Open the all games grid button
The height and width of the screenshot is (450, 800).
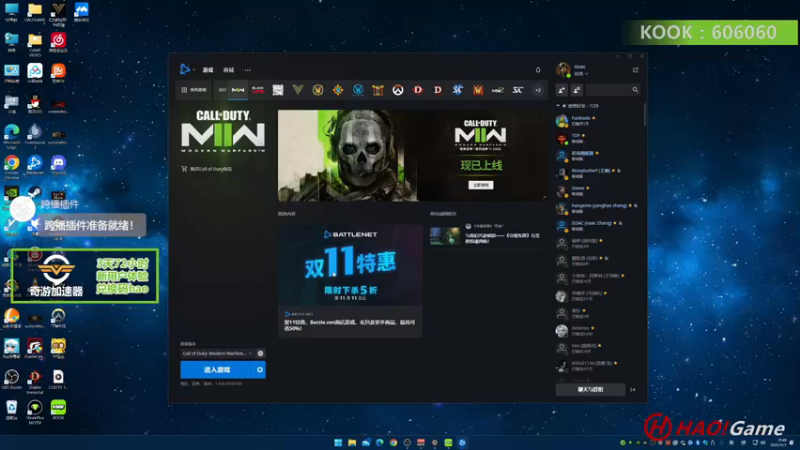click(194, 90)
